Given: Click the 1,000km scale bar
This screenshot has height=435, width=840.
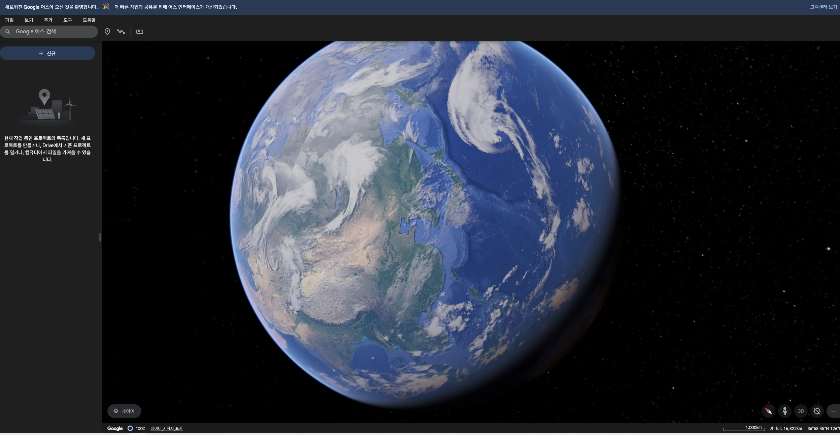Looking at the screenshot, I should tap(743, 429).
